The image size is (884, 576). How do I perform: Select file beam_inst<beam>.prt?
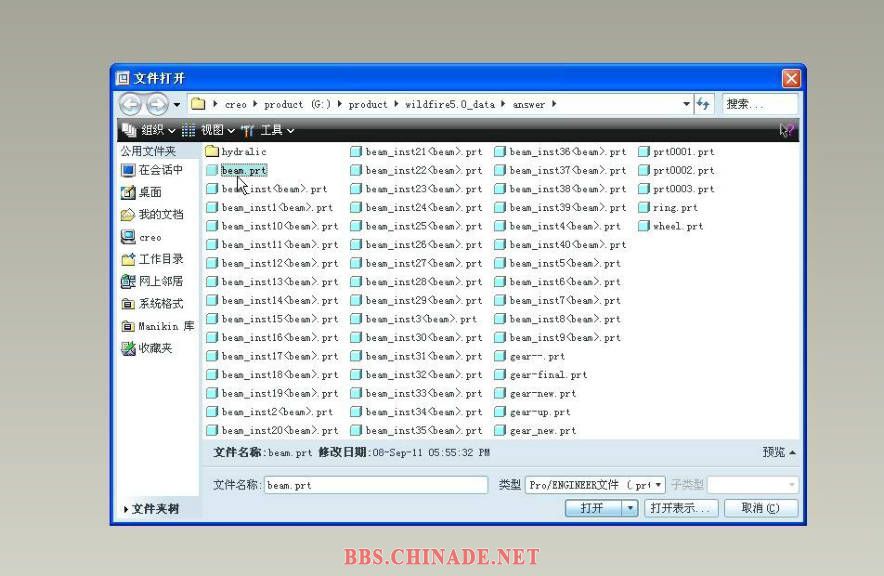tap(267, 189)
